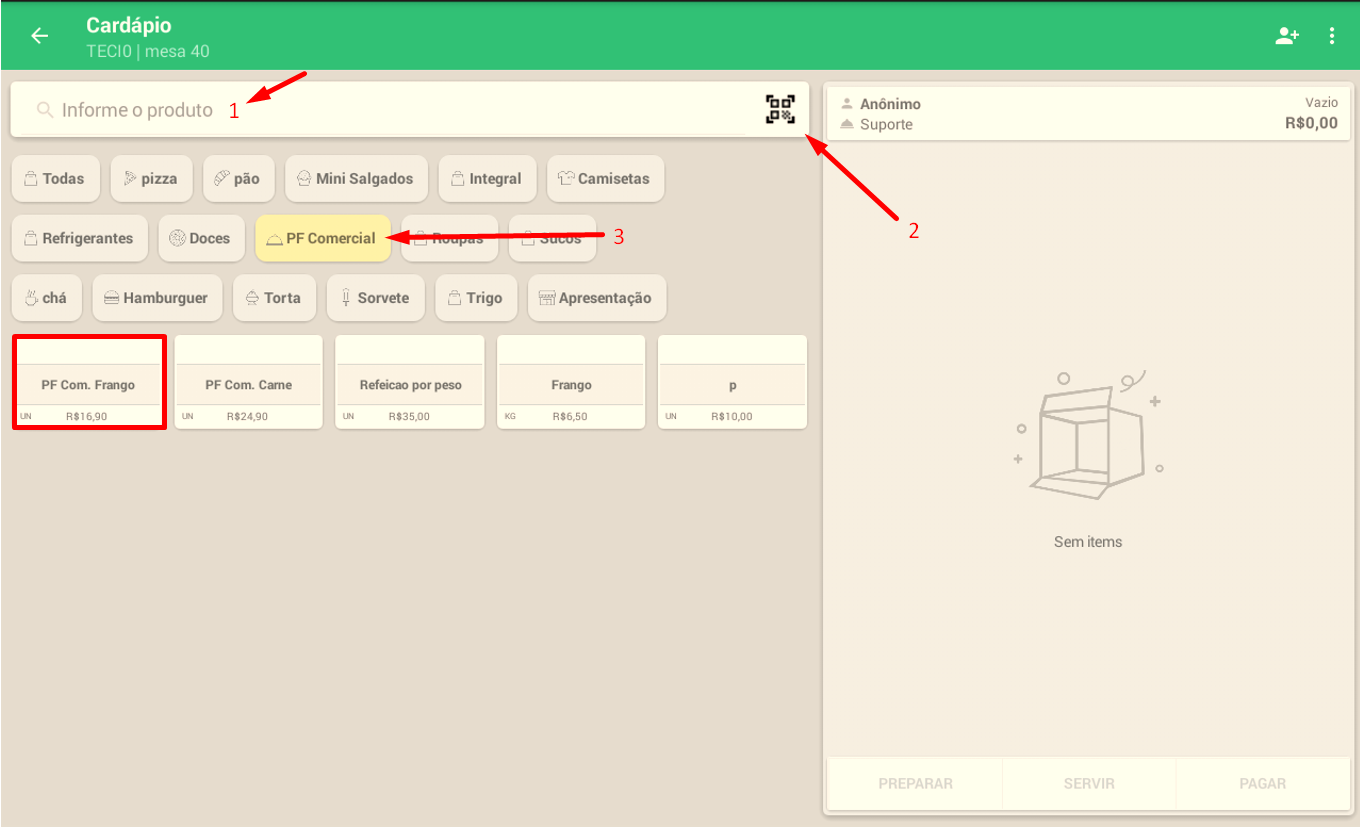The width and height of the screenshot is (1360, 827).
Task: Select the Camisetas category
Action: tap(605, 179)
